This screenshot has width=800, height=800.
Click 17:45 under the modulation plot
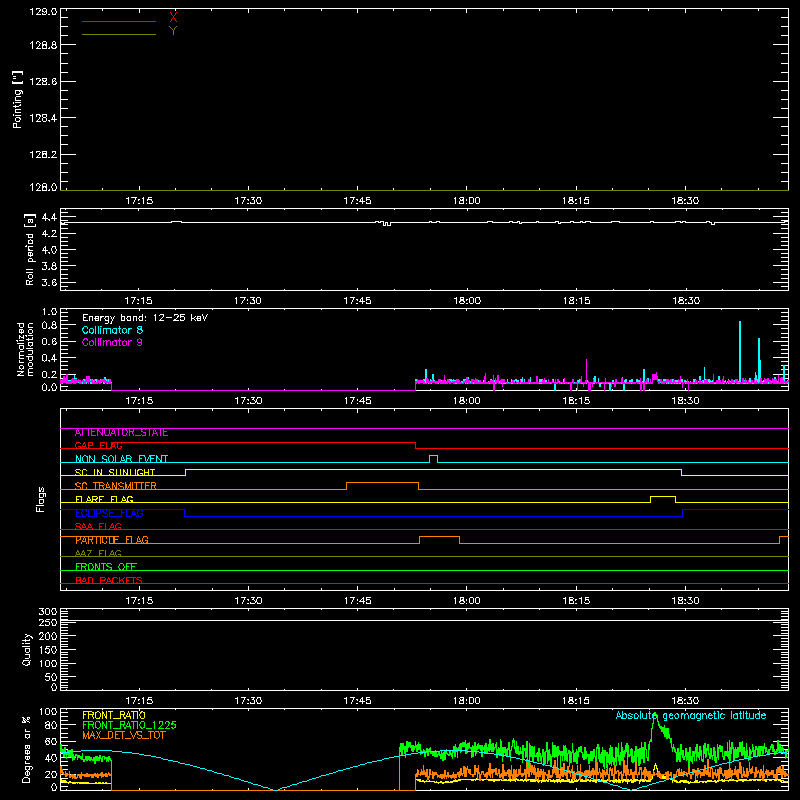point(358,401)
